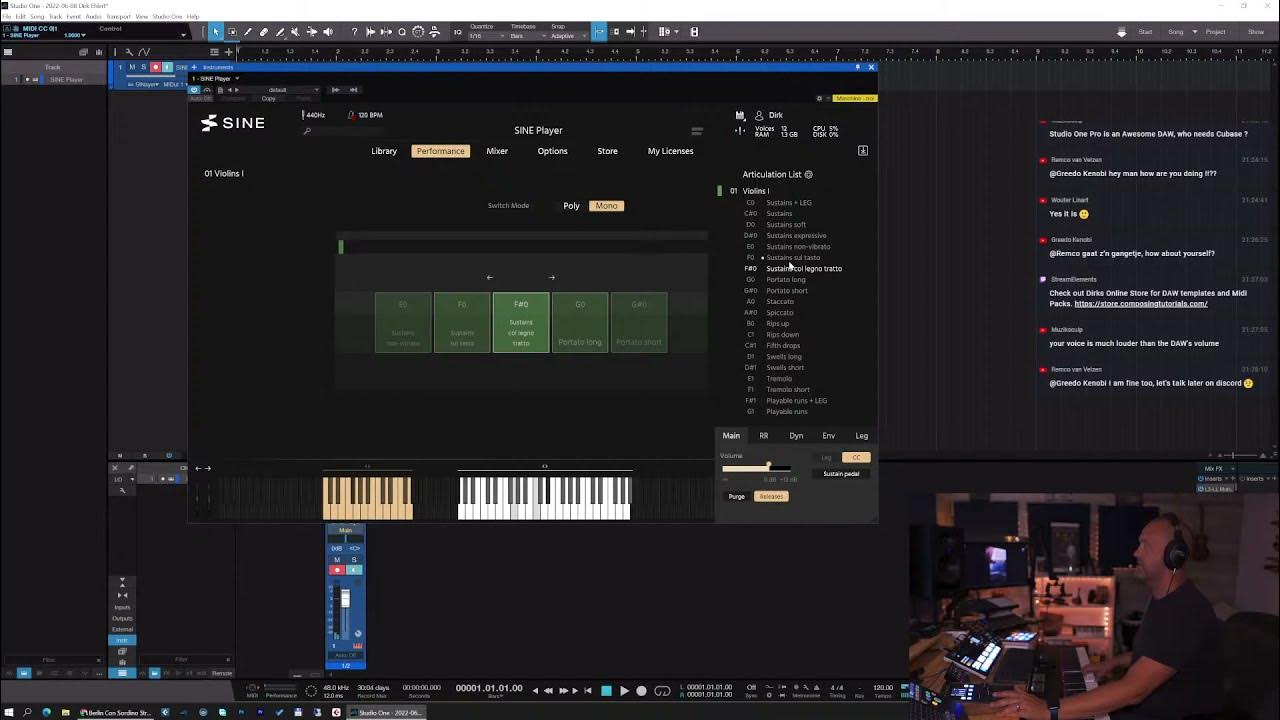This screenshot has width=1280, height=720.
Task: Select Sustains soft in Articulation List
Action: click(x=786, y=225)
